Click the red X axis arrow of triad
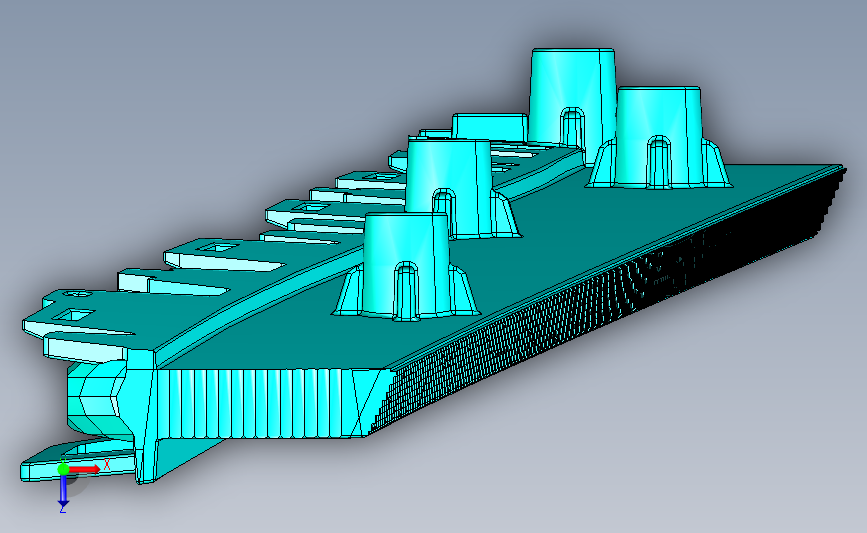 (85, 469)
